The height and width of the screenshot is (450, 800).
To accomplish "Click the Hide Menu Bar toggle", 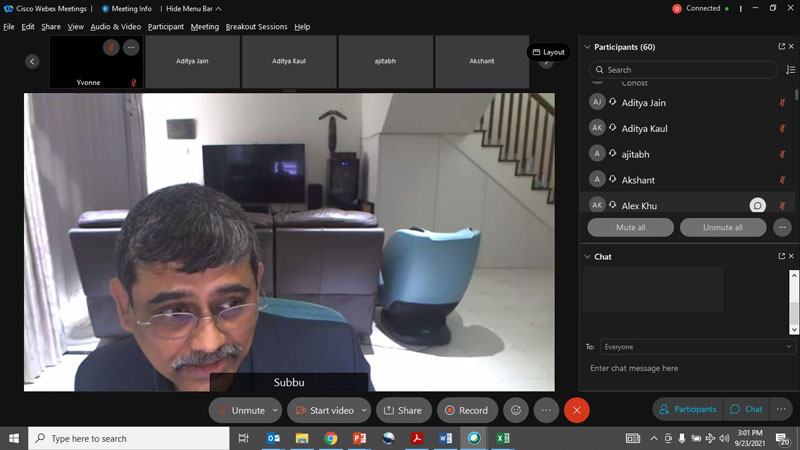I will [193, 9].
